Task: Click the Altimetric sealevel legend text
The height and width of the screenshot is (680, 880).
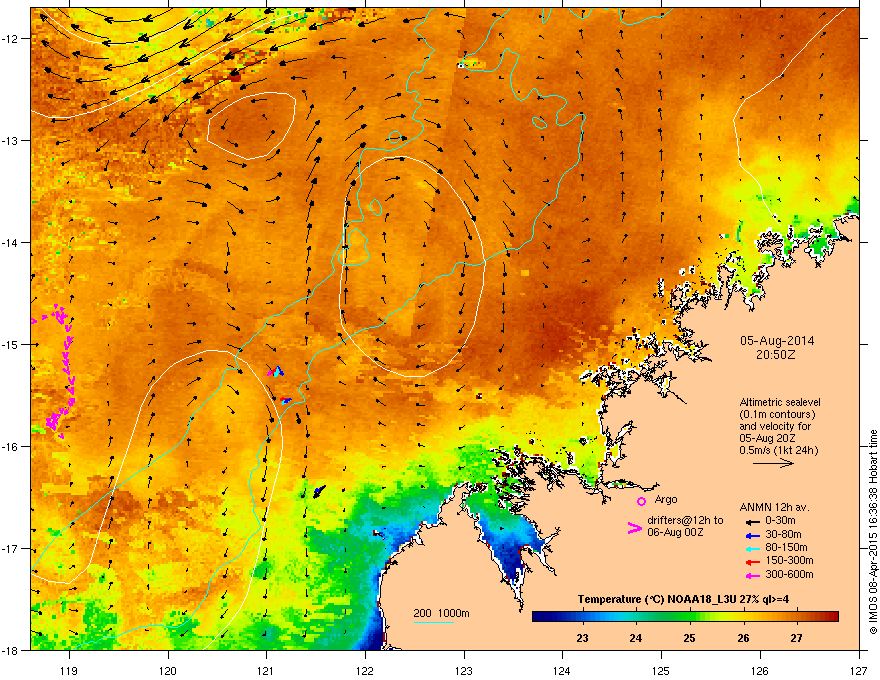Action: 780,402
